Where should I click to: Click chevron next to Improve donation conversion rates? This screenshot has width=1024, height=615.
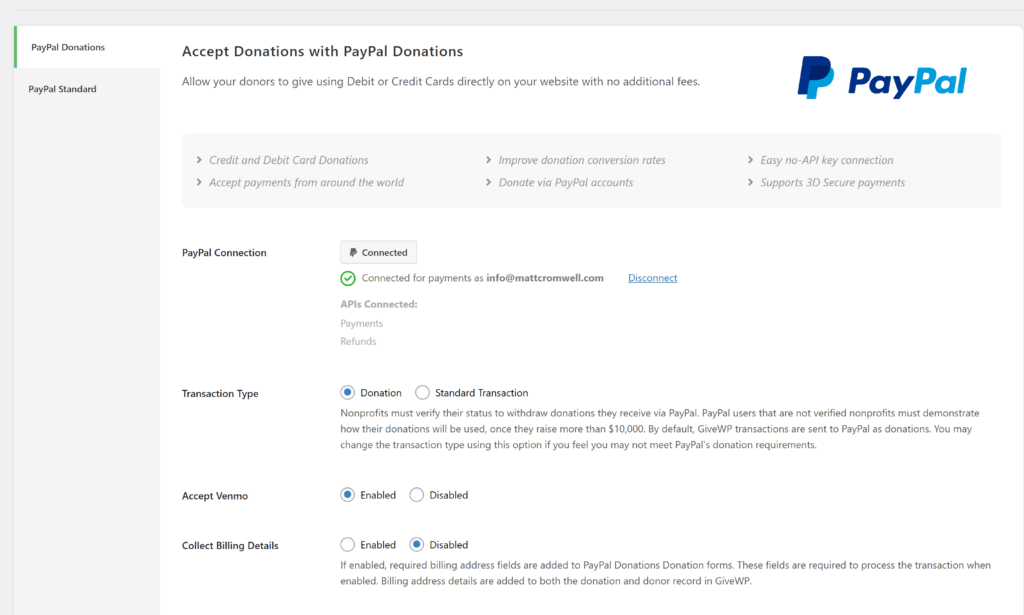[x=488, y=160]
